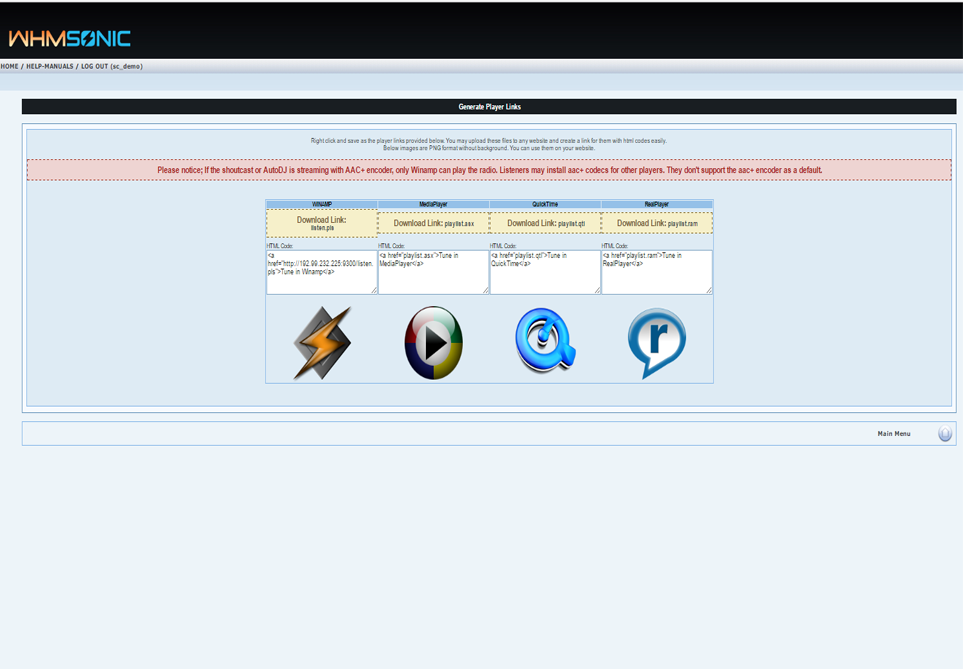
Task: Go to the HOME page
Action: tap(9, 66)
